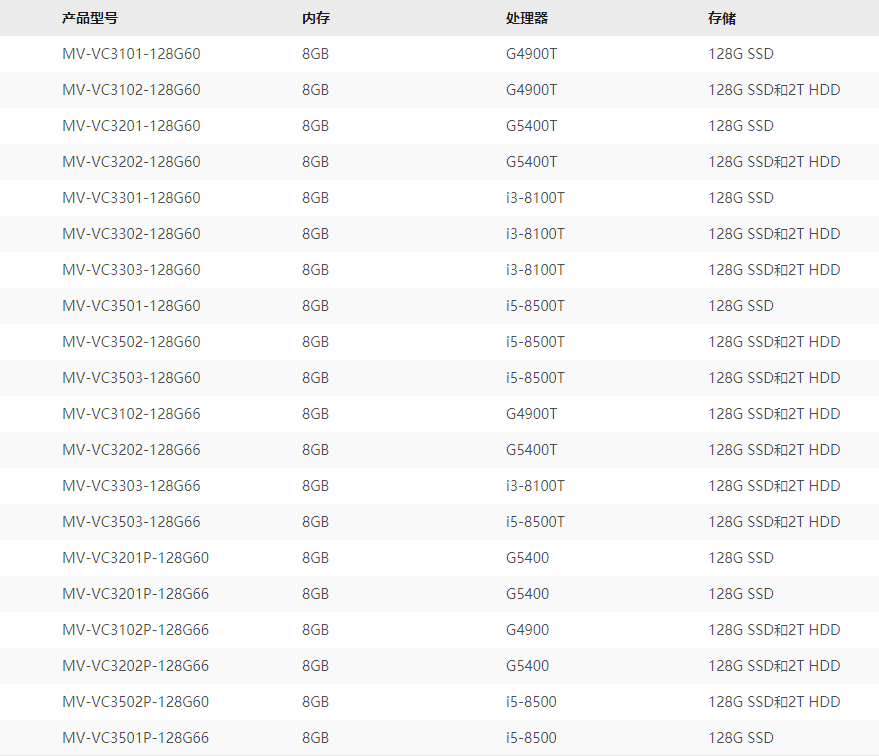Click model MV-VC3303-128G60
The width and height of the screenshot is (879, 756).
[x=131, y=270]
